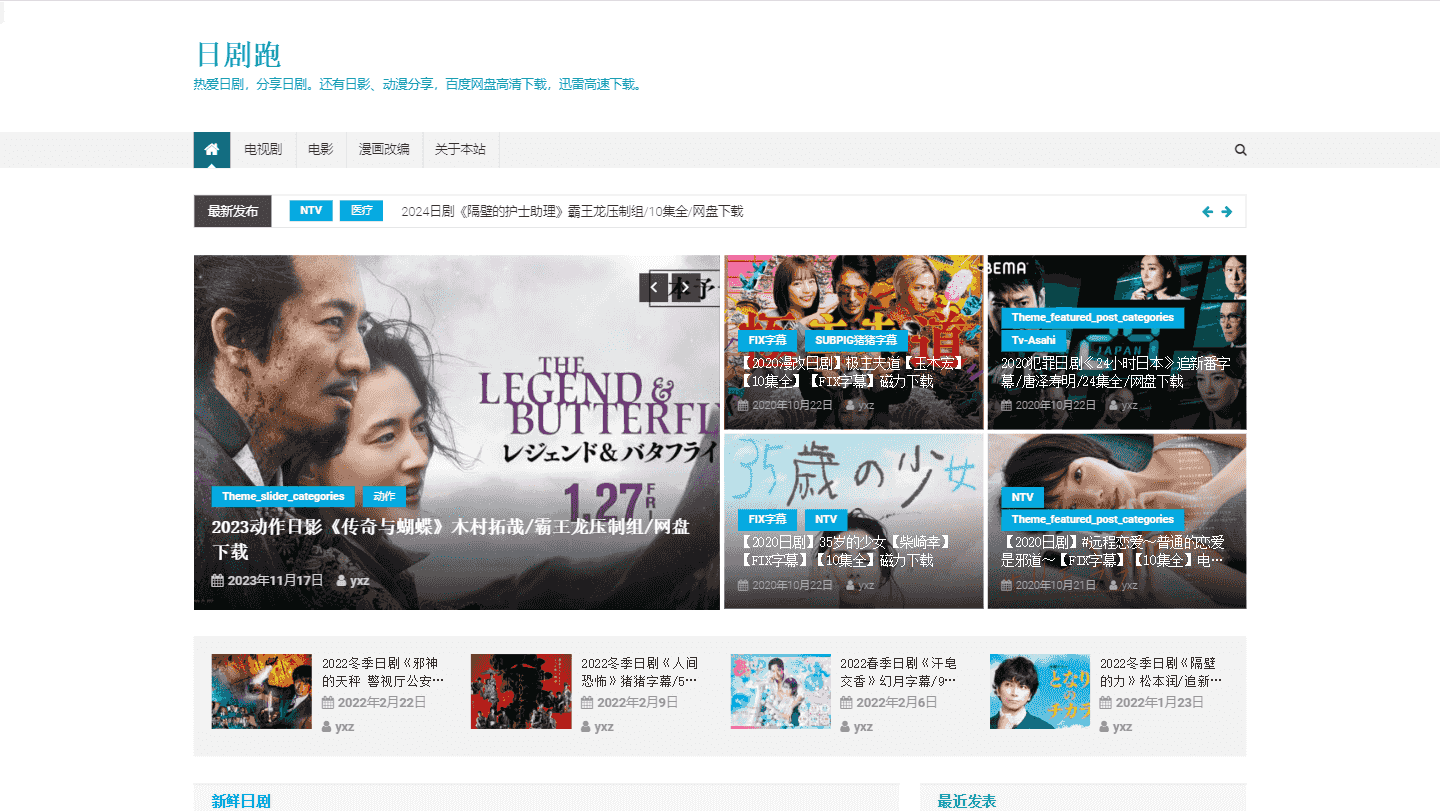Open the 传奇与蝴蝶 slider post title
Screen dimensions: 1440x811
[450, 539]
